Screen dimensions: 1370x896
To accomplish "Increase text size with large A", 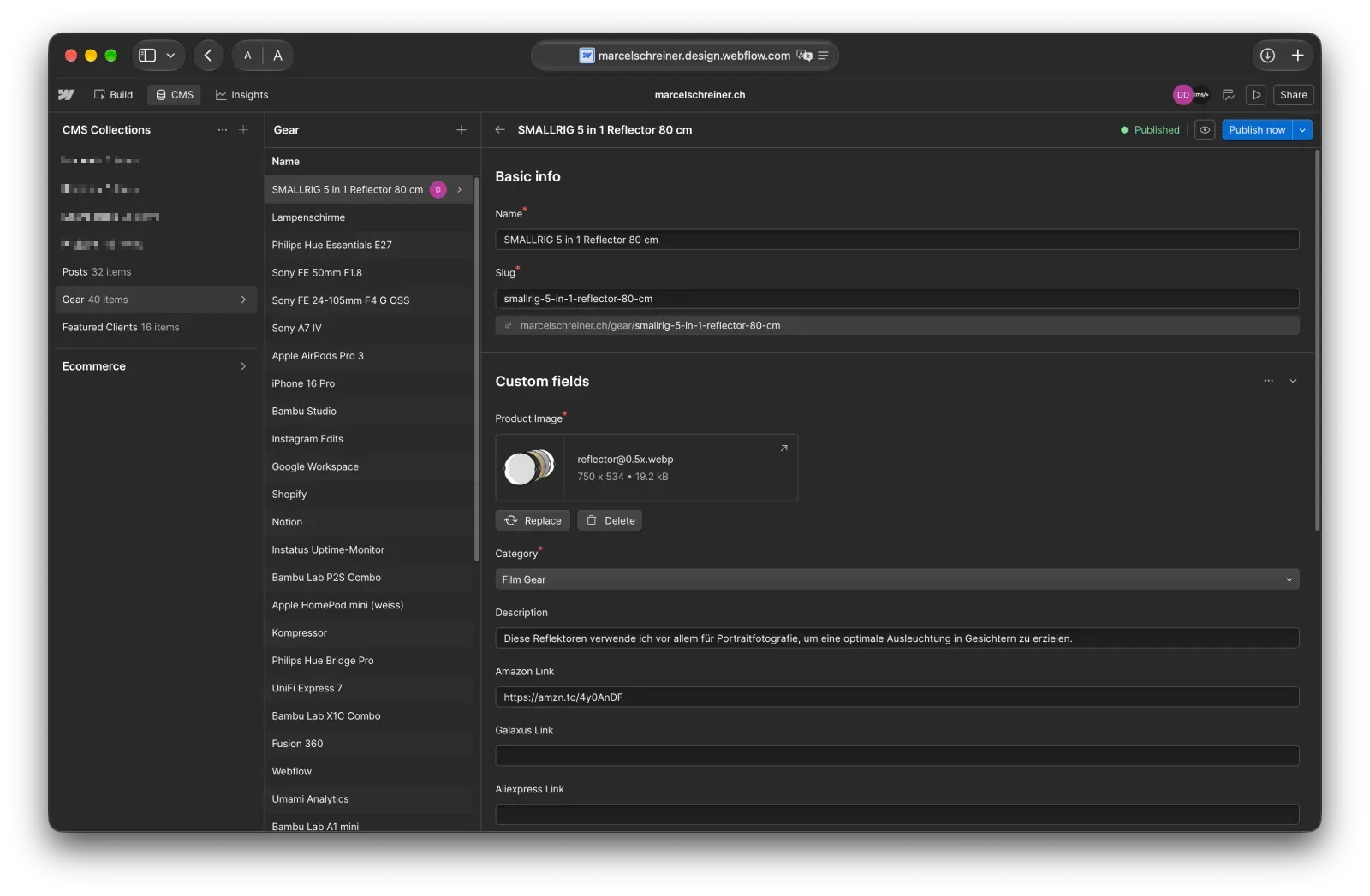I will (277, 56).
